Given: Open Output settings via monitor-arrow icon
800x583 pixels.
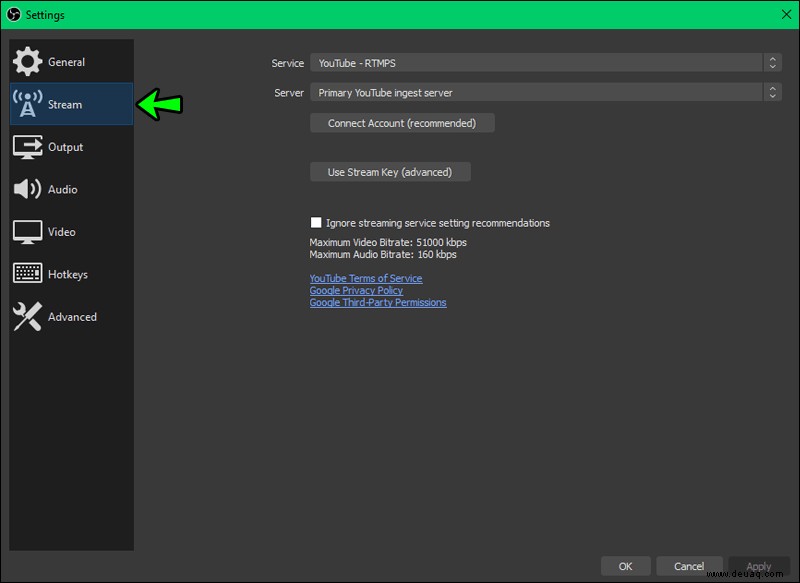Looking at the screenshot, I should 27,147.
